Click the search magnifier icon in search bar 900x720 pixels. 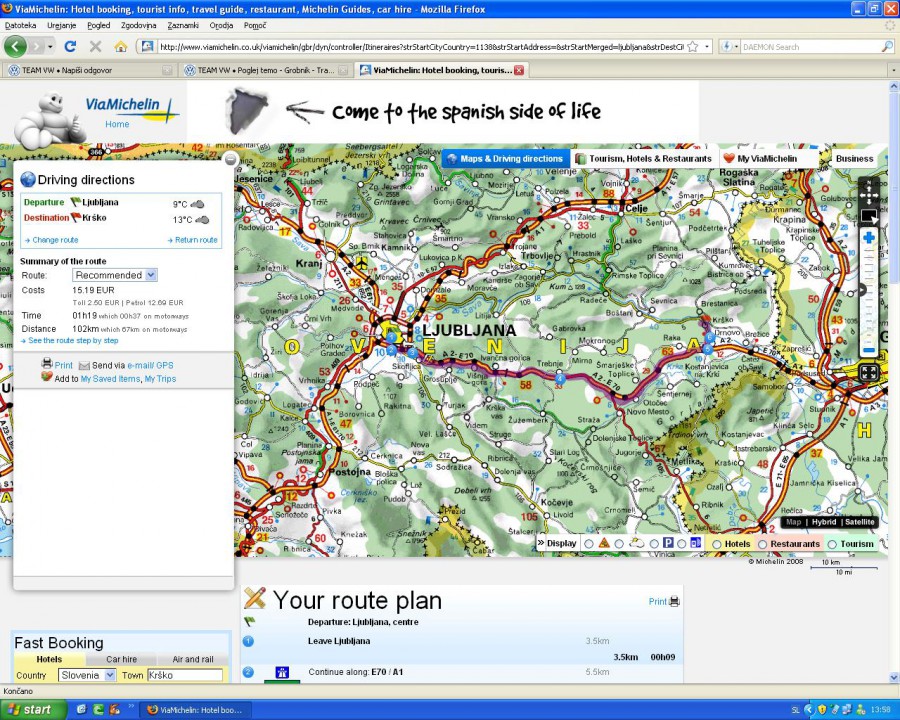click(x=887, y=47)
